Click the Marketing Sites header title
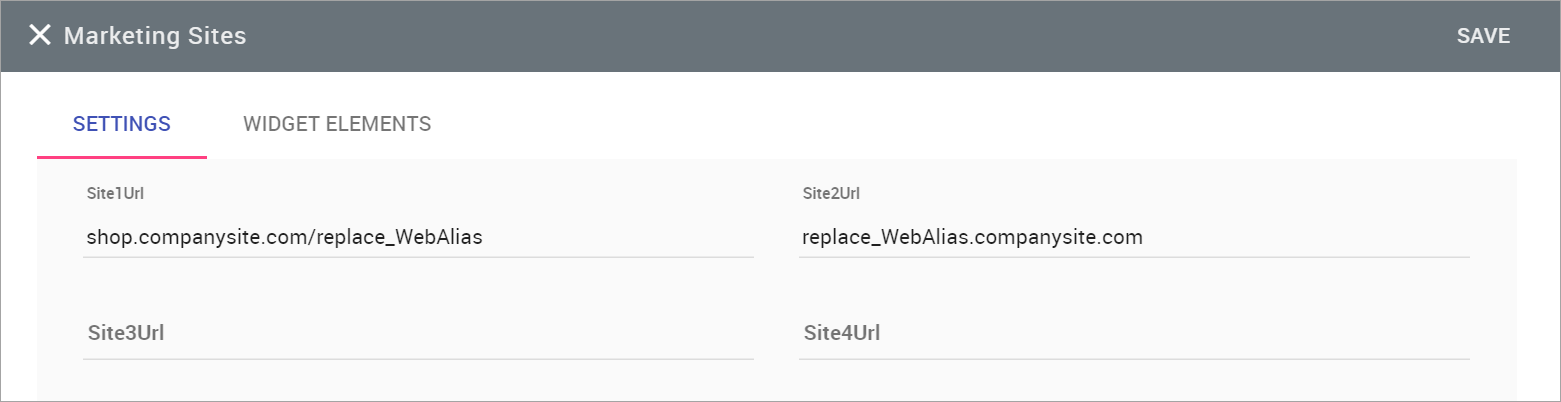 [155, 36]
